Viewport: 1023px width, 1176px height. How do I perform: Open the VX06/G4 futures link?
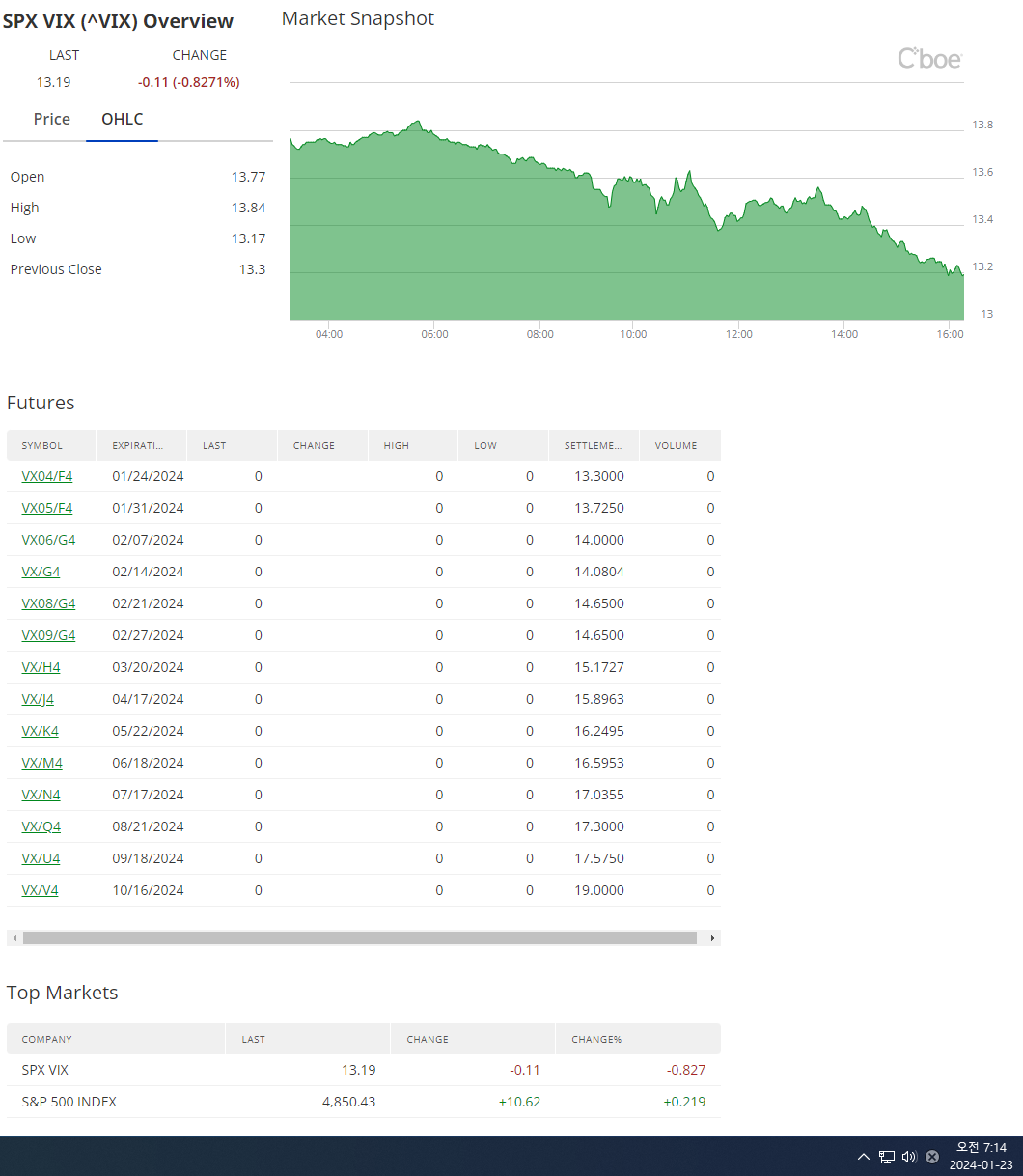48,540
